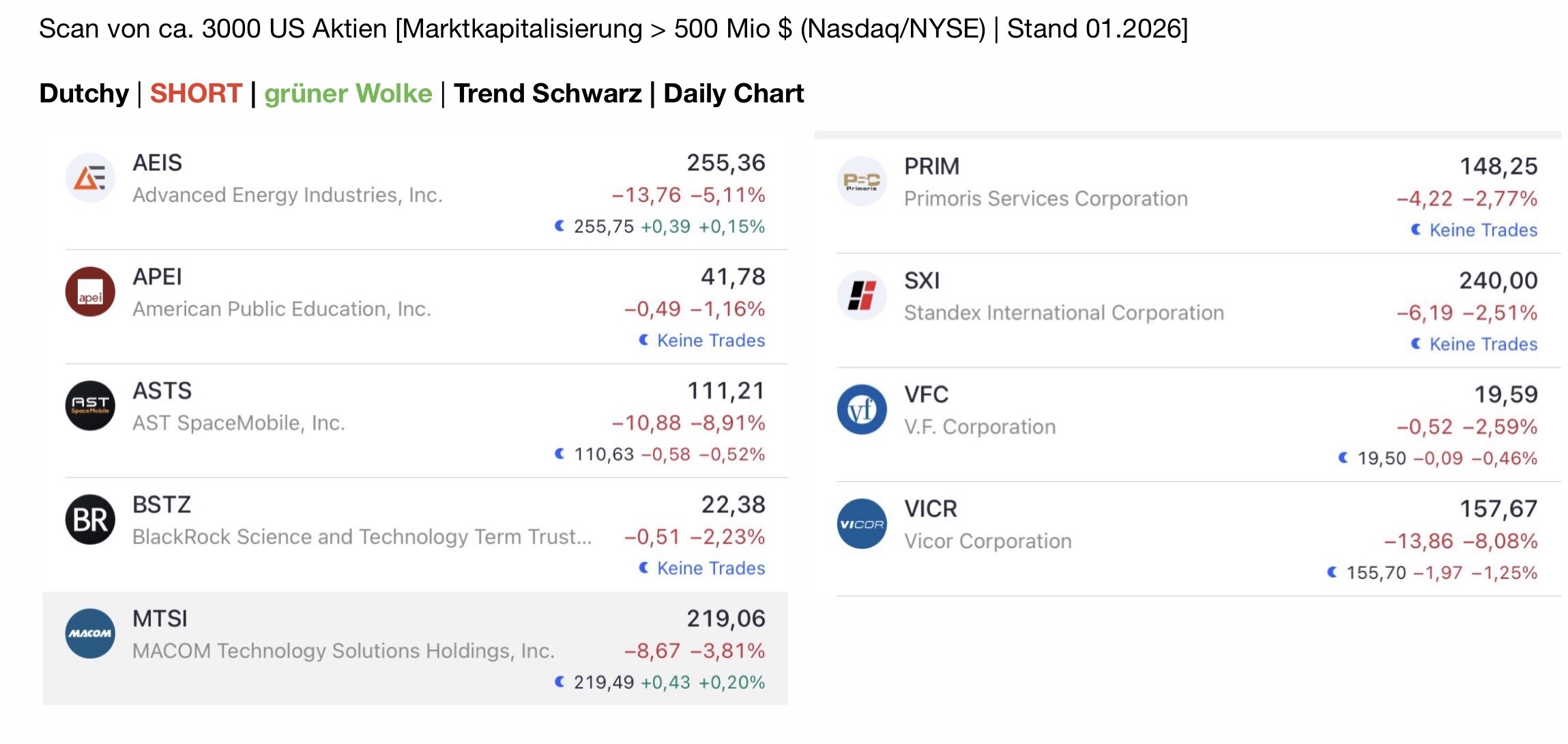Screen dimensions: 1568x744
Task: Click the grüner Wolke heading text
Action: click(348, 94)
